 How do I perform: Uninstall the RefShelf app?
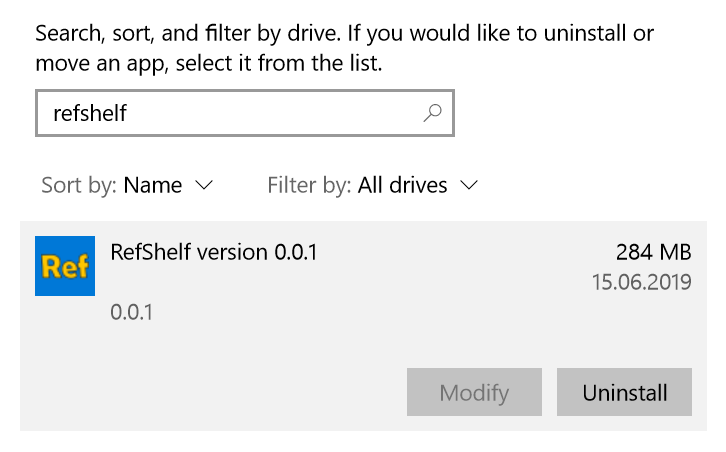point(624,392)
